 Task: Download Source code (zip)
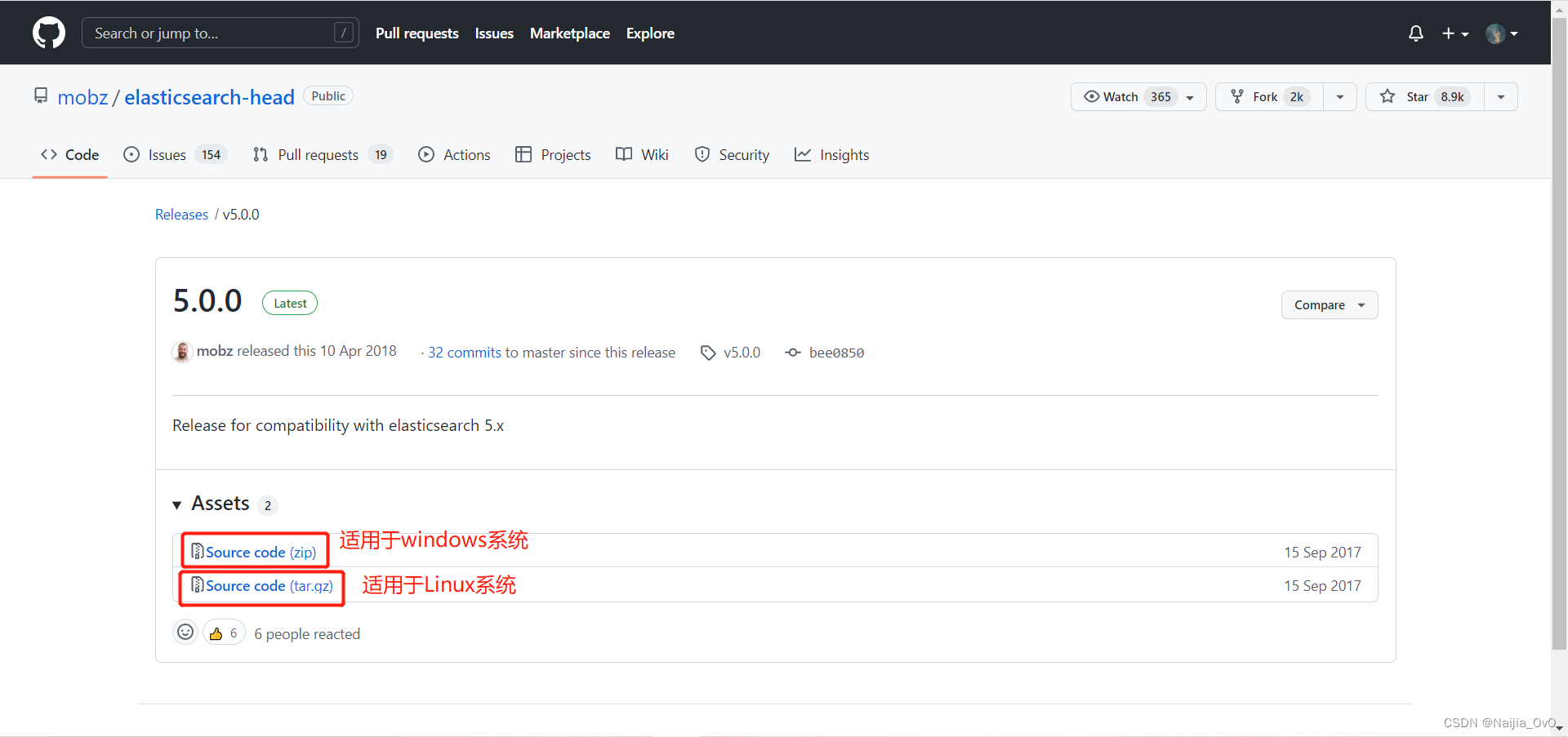(x=261, y=553)
